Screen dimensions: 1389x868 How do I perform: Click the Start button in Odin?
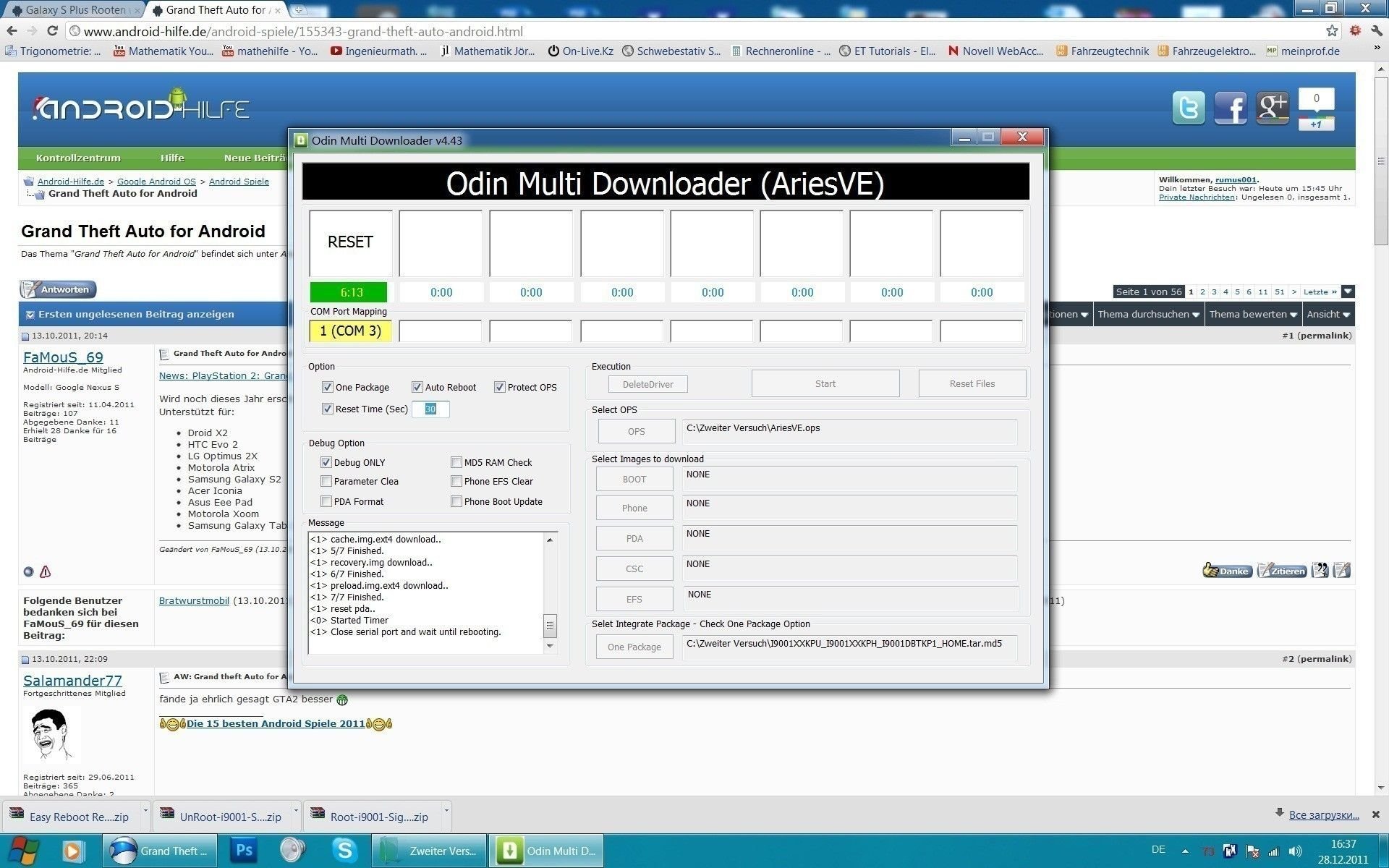[825, 383]
